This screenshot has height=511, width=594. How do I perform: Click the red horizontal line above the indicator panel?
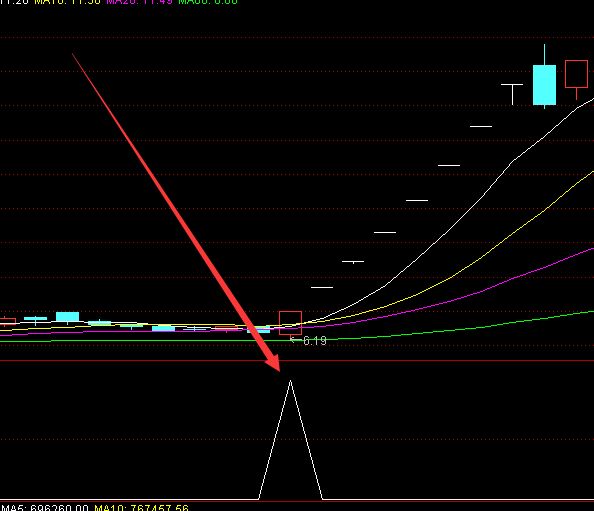(297, 361)
